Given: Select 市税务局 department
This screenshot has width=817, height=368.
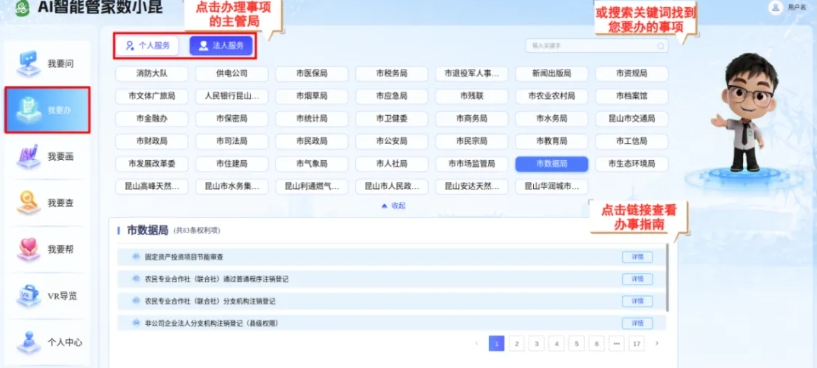Looking at the screenshot, I should [x=392, y=73].
